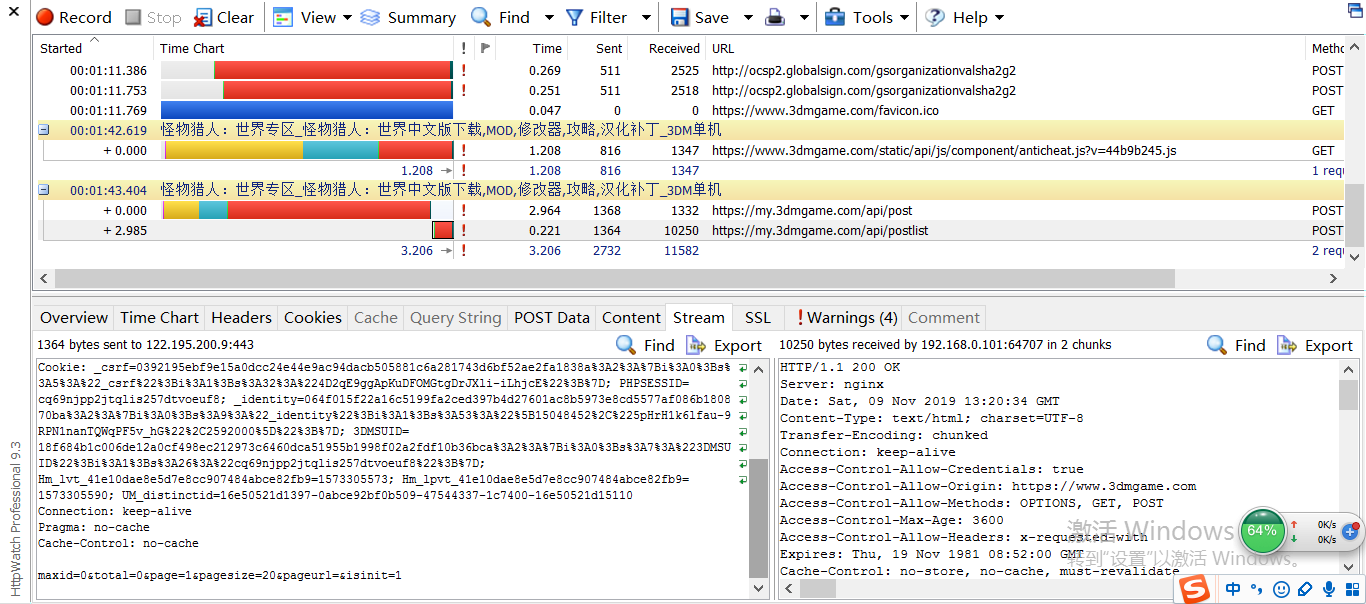Clear the captured request log
This screenshot has width=1366, height=604.
[x=224, y=17]
